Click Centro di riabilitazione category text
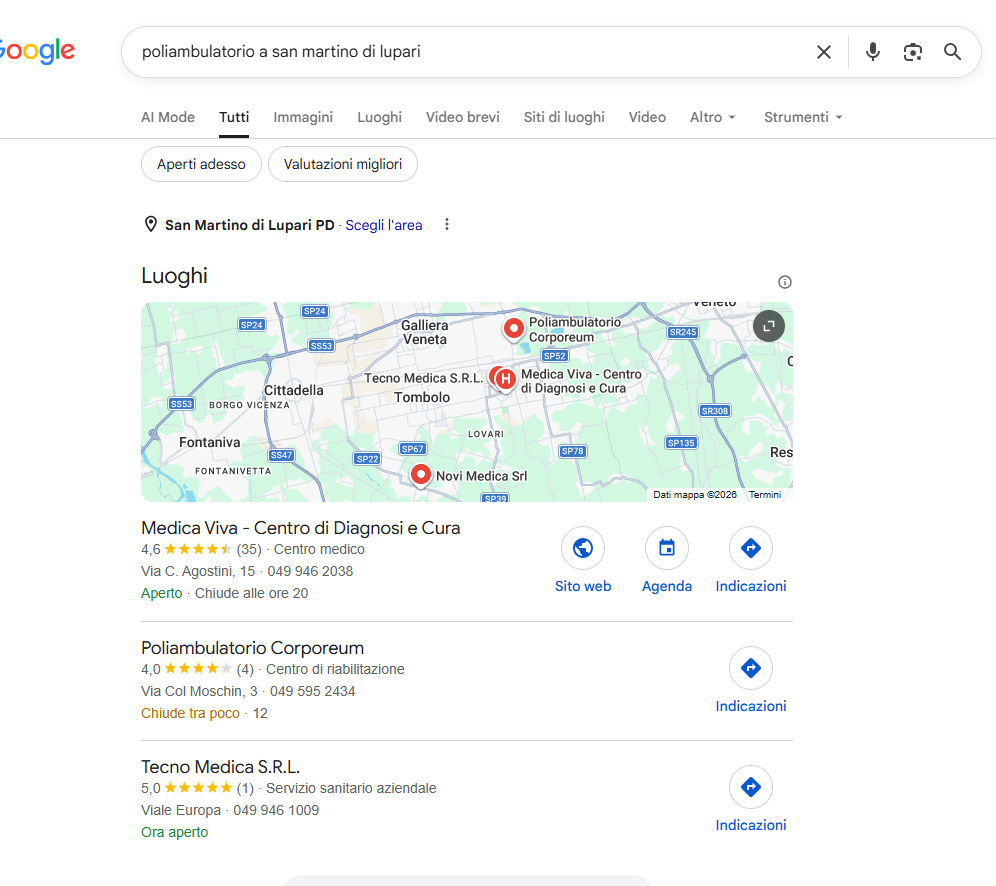The image size is (996, 886). coord(335,669)
